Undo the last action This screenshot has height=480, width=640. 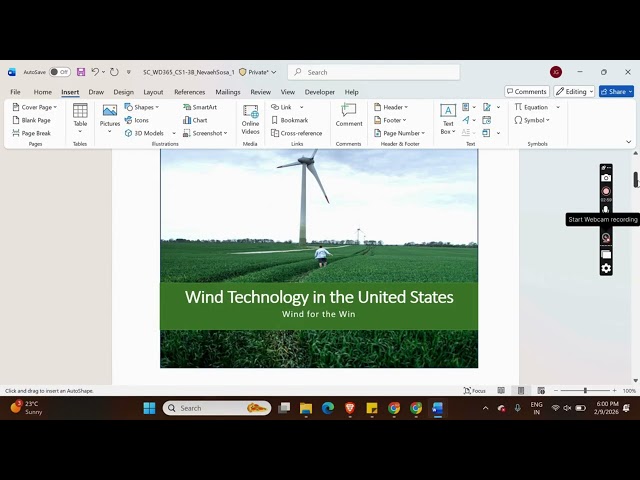95,72
